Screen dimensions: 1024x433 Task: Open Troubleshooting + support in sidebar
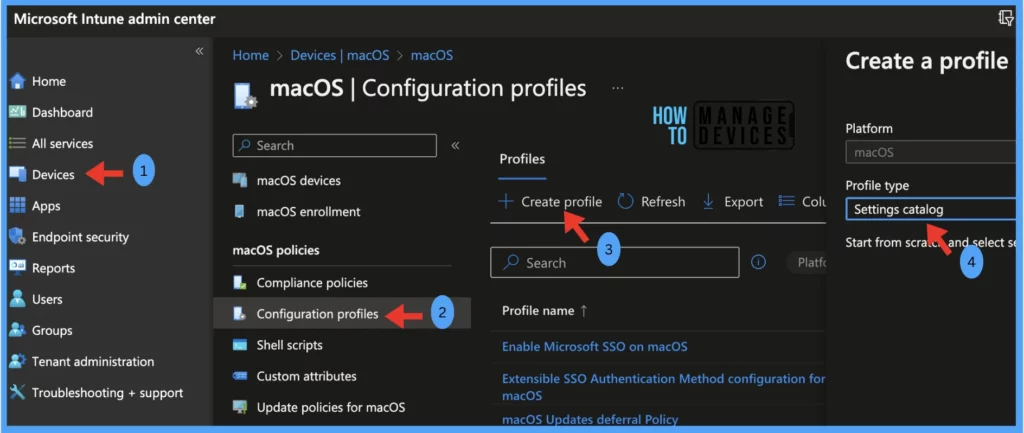coord(107,393)
